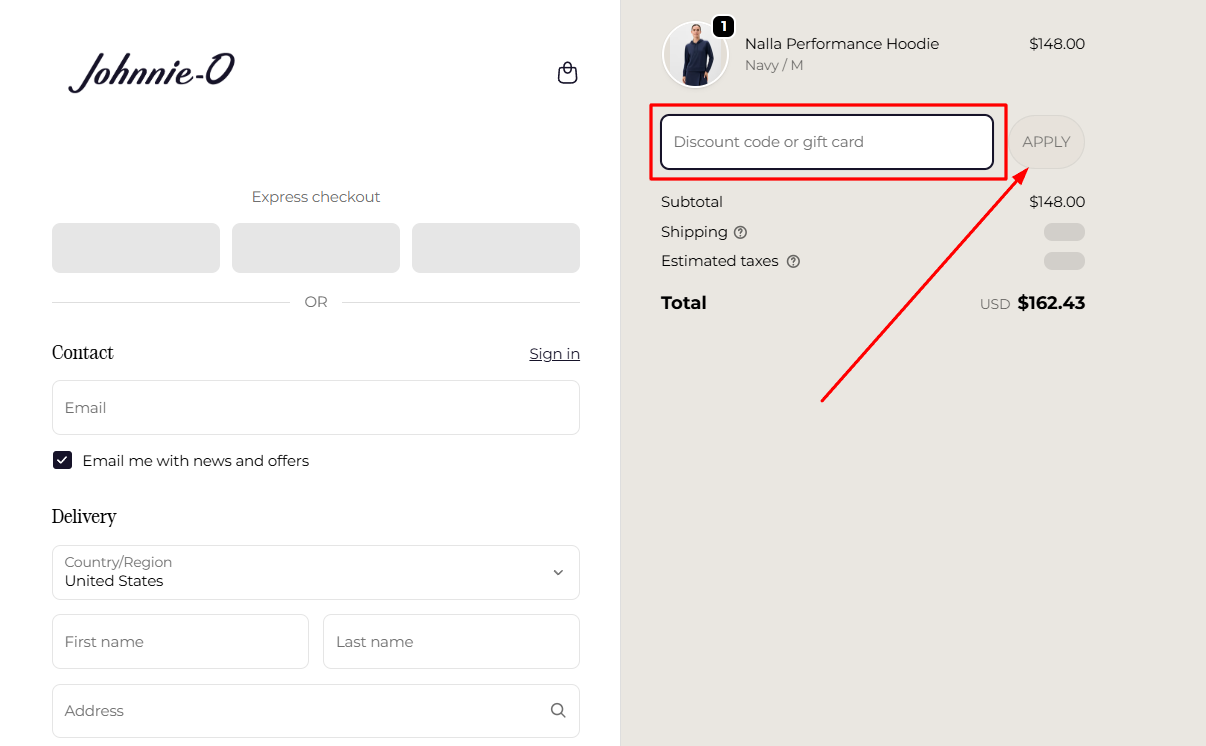
Task: Click the middle express checkout button
Action: [x=316, y=248]
